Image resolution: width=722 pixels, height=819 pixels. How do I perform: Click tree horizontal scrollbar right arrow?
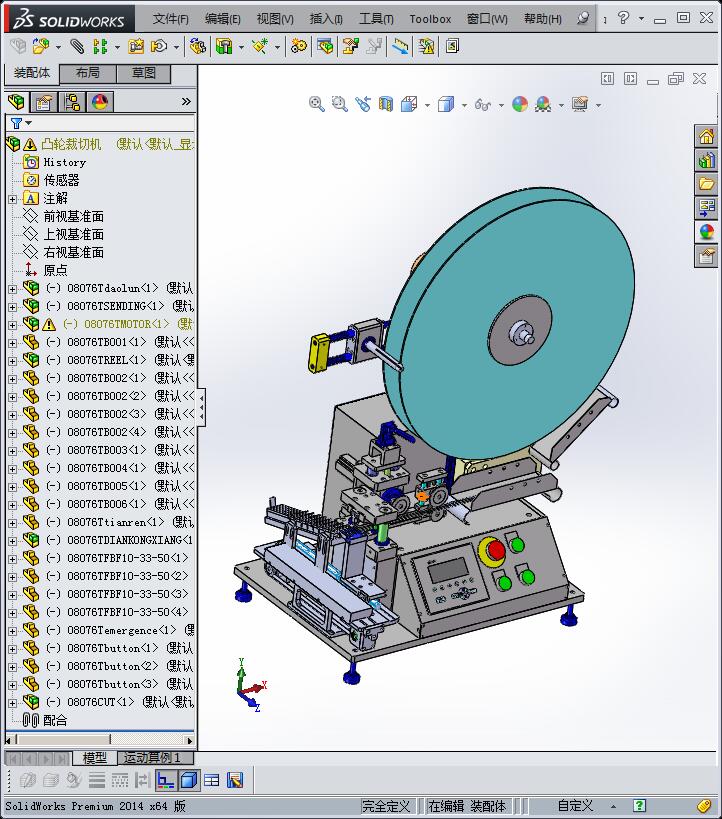190,740
